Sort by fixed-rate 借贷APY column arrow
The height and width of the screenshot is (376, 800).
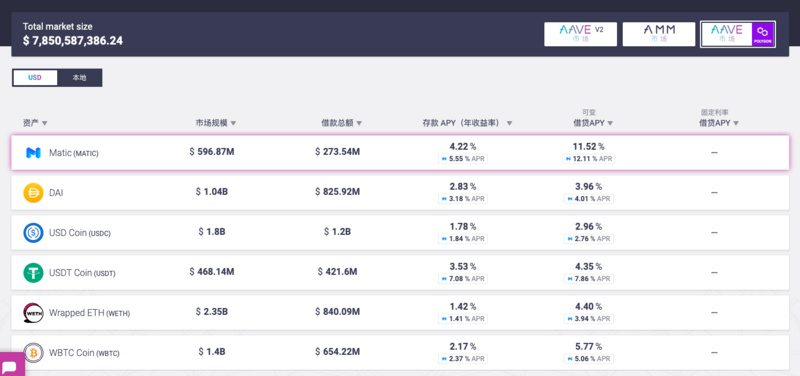(736, 123)
